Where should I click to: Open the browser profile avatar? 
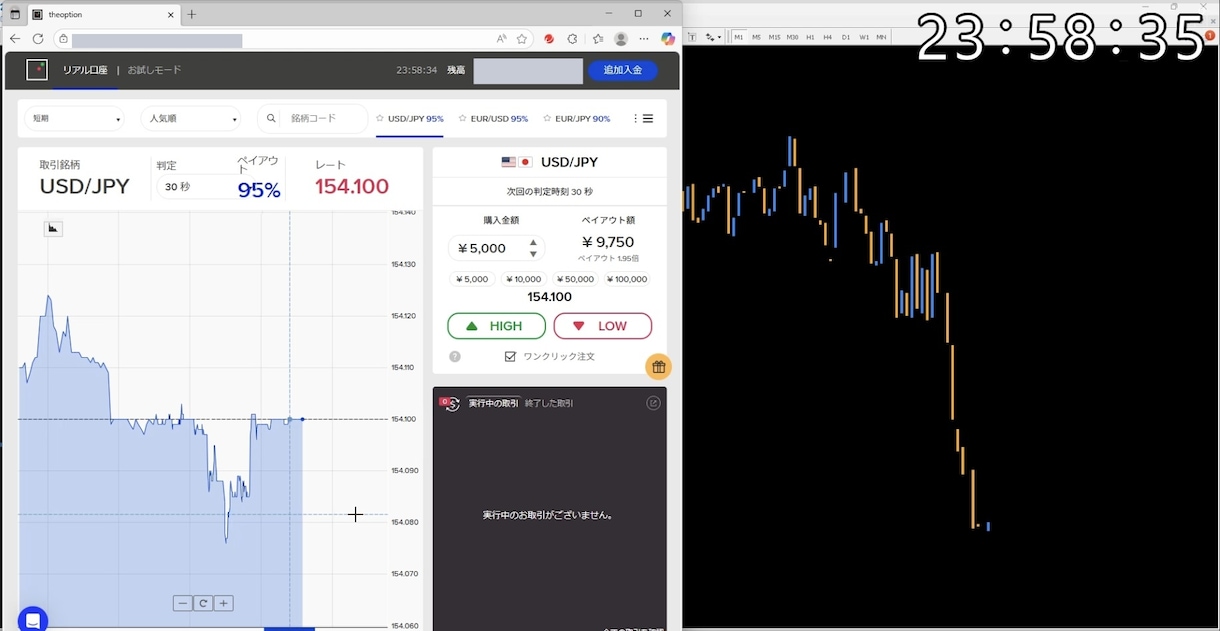click(x=621, y=39)
